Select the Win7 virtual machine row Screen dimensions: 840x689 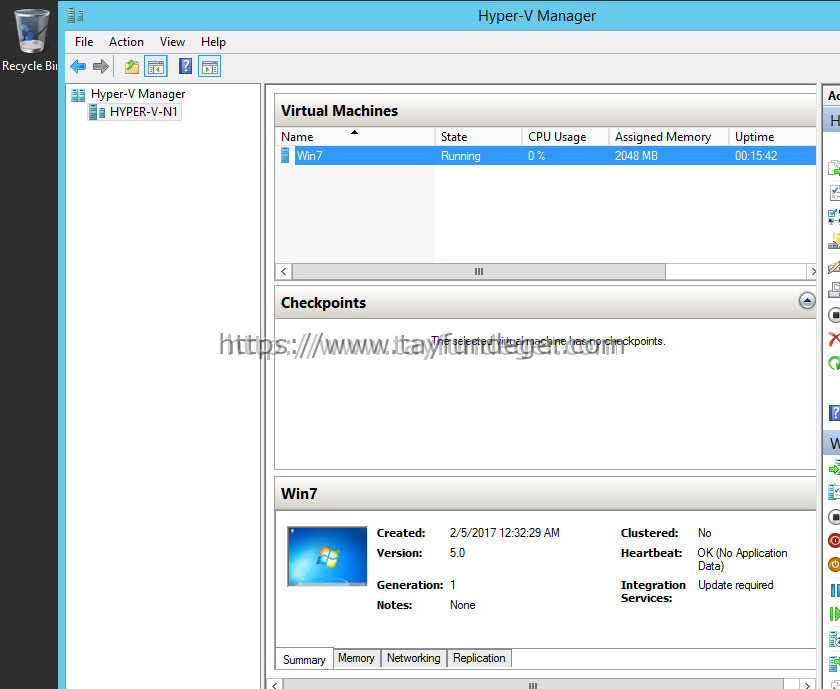click(545, 156)
